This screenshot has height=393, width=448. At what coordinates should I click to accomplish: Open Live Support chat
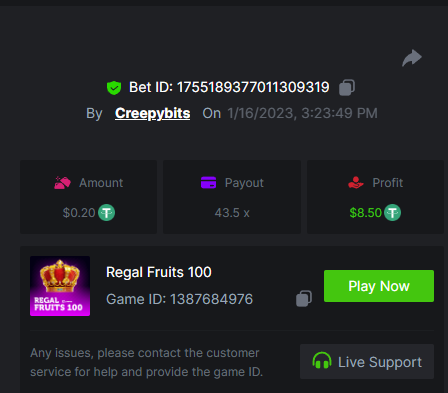pos(367,362)
